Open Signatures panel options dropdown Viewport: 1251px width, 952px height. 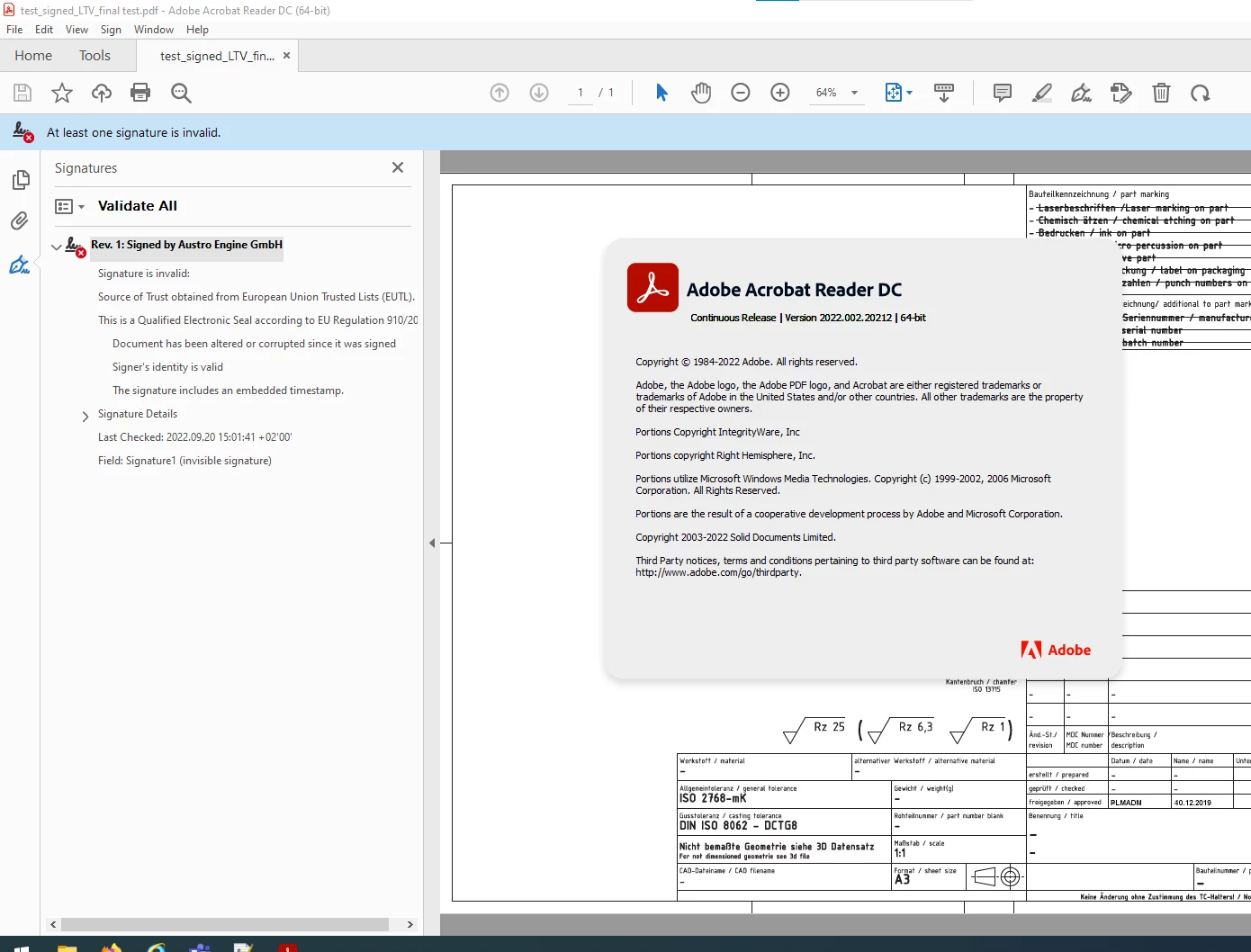[69, 206]
